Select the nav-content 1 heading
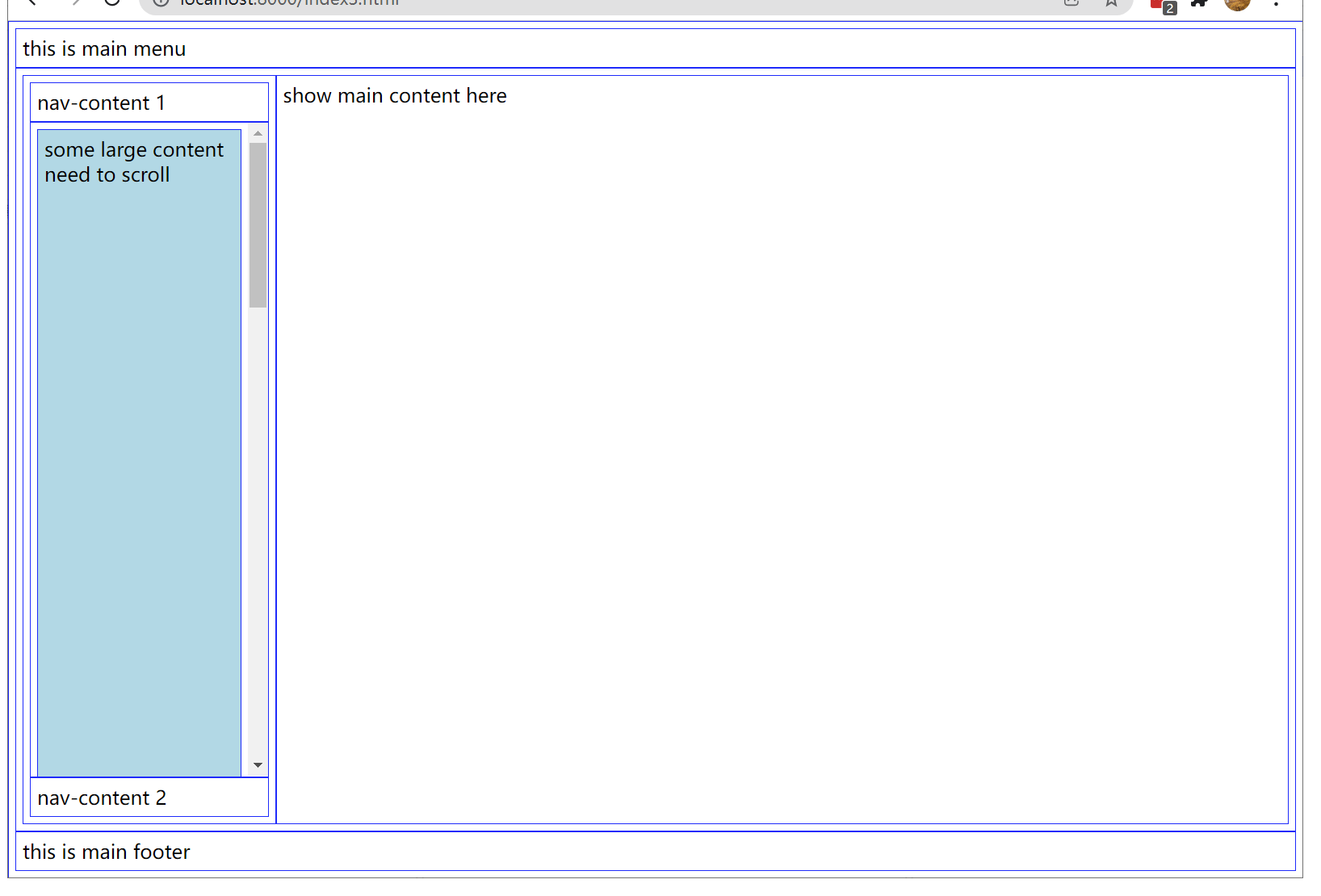 click(x=101, y=103)
